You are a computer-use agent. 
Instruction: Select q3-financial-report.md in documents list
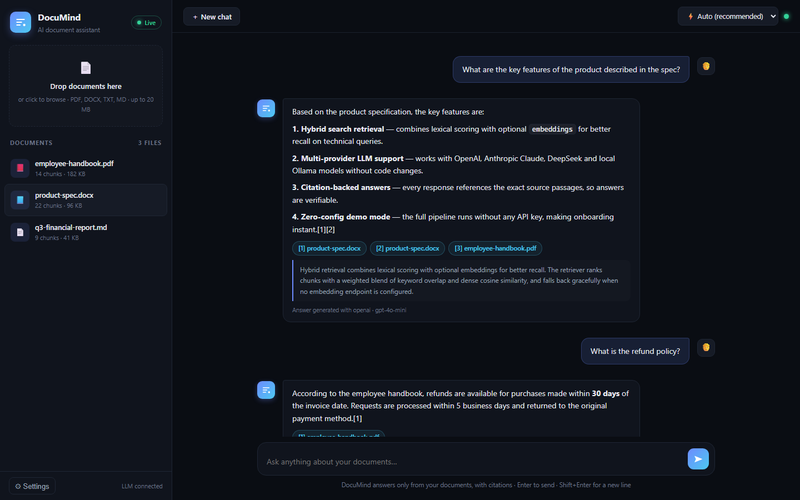(86, 232)
